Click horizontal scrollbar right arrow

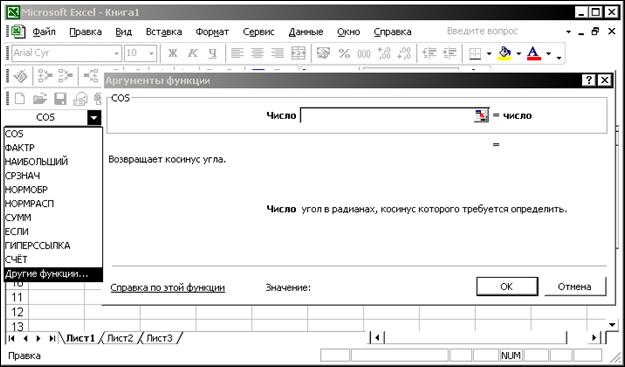pyautogui.click(x=594, y=338)
